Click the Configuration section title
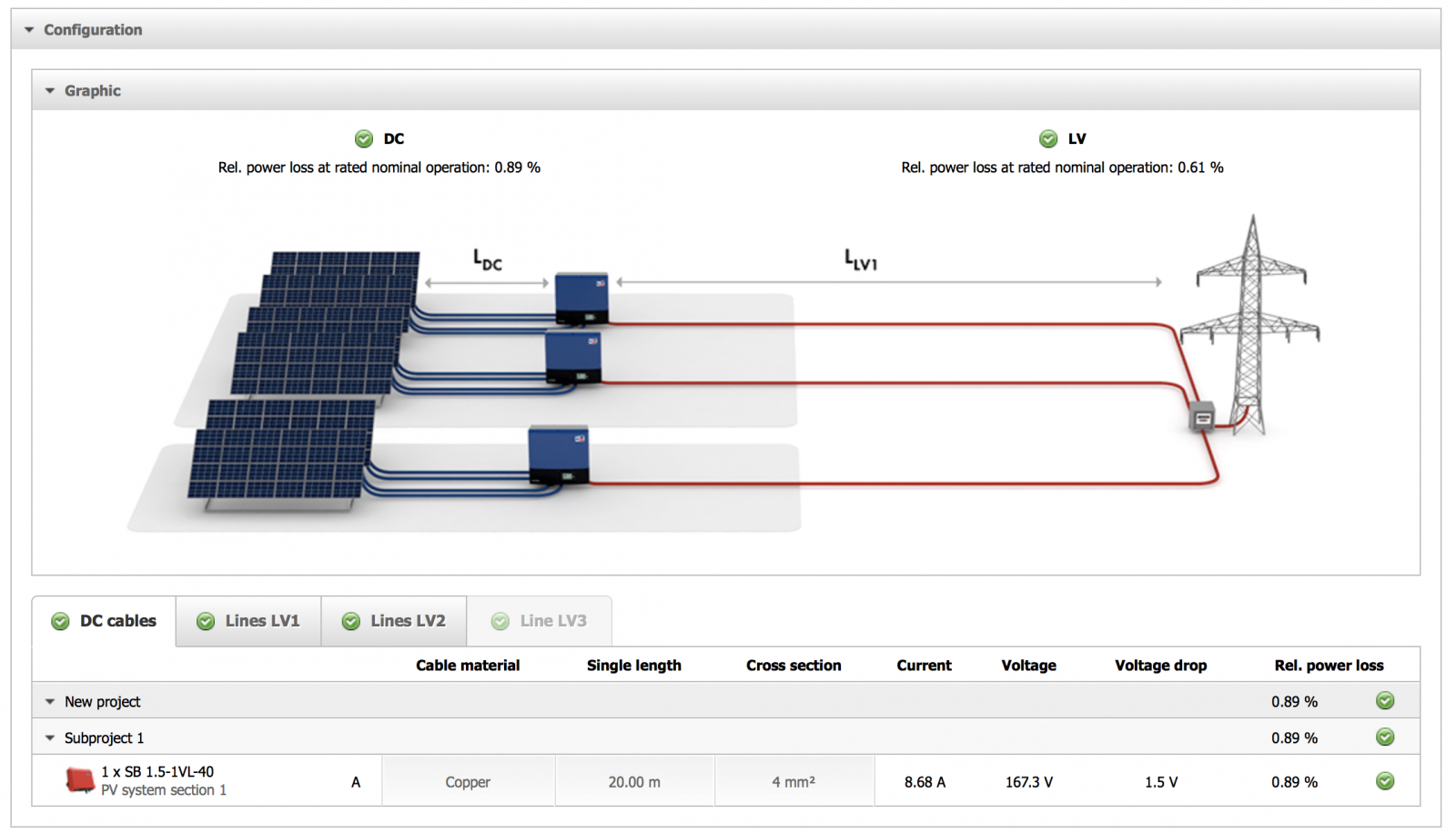Image resolution: width=1456 pixels, height=834 pixels. tap(93, 30)
